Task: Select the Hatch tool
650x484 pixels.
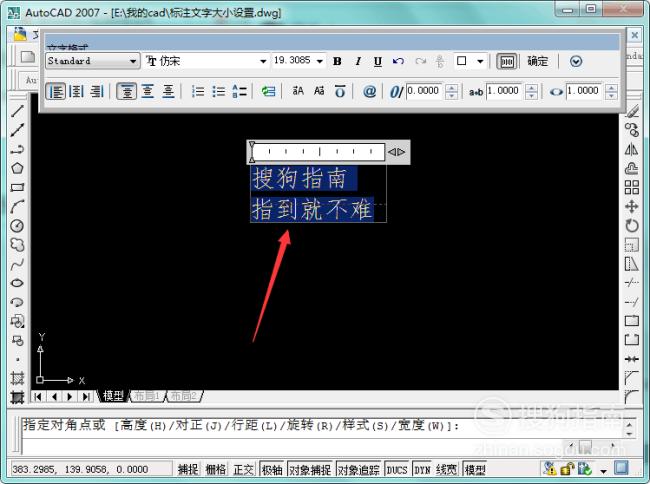Action: tap(17, 378)
